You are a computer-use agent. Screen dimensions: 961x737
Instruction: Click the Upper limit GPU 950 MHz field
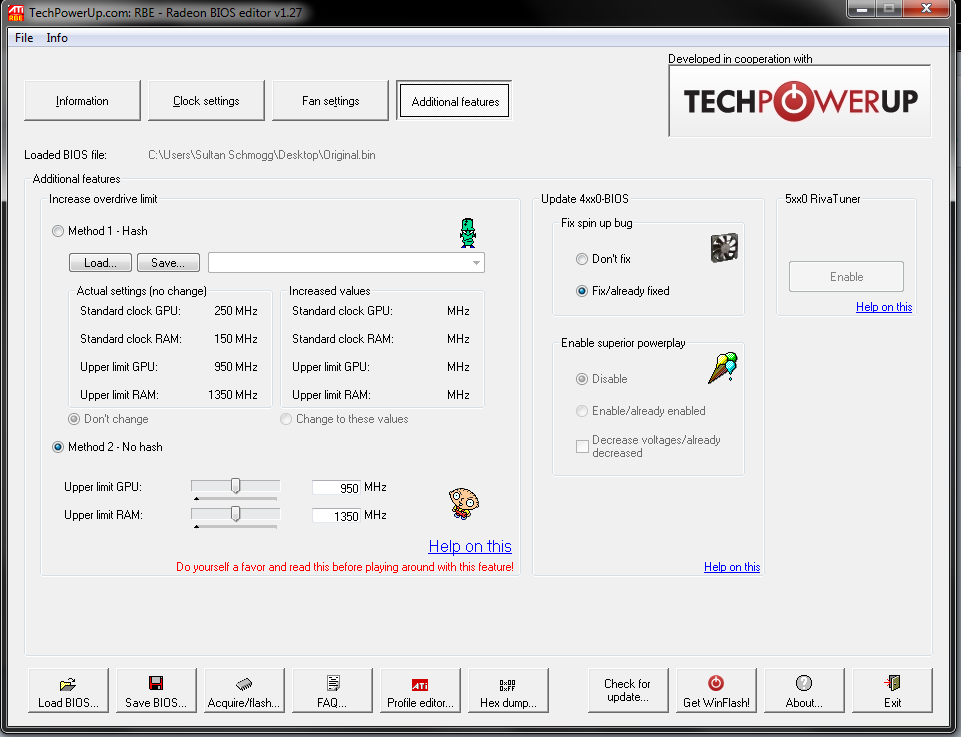[336, 488]
